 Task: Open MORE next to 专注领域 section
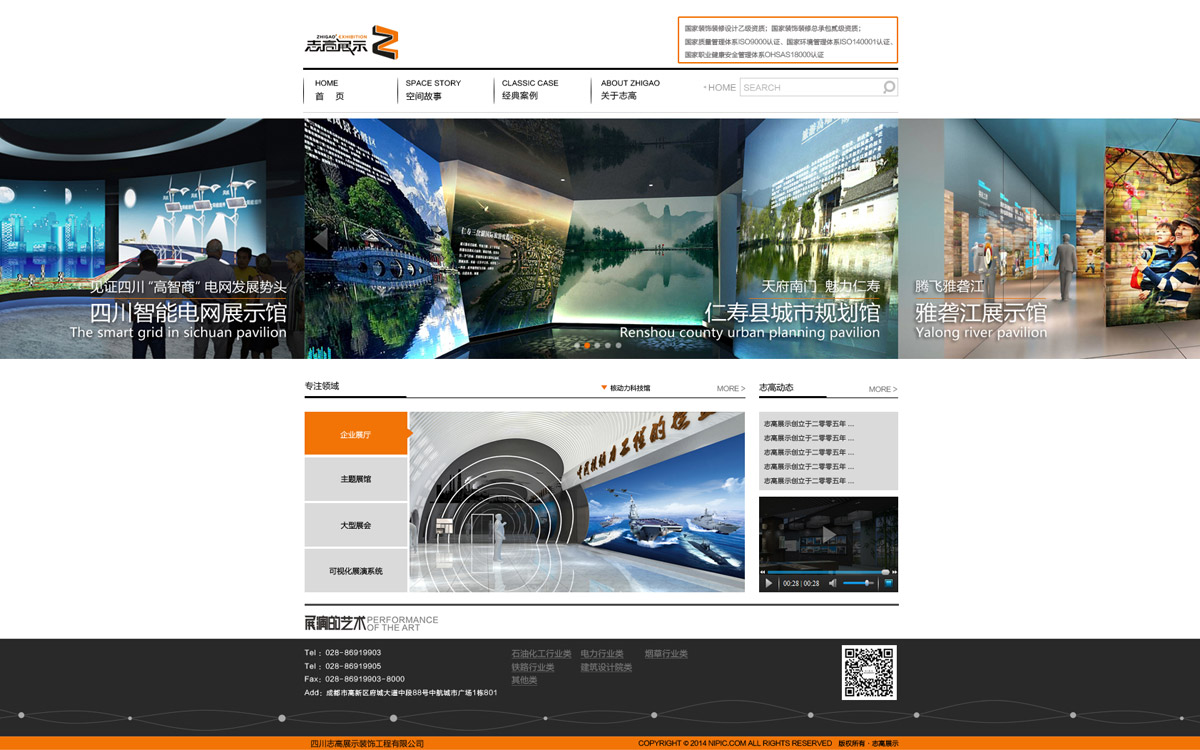[x=730, y=389]
